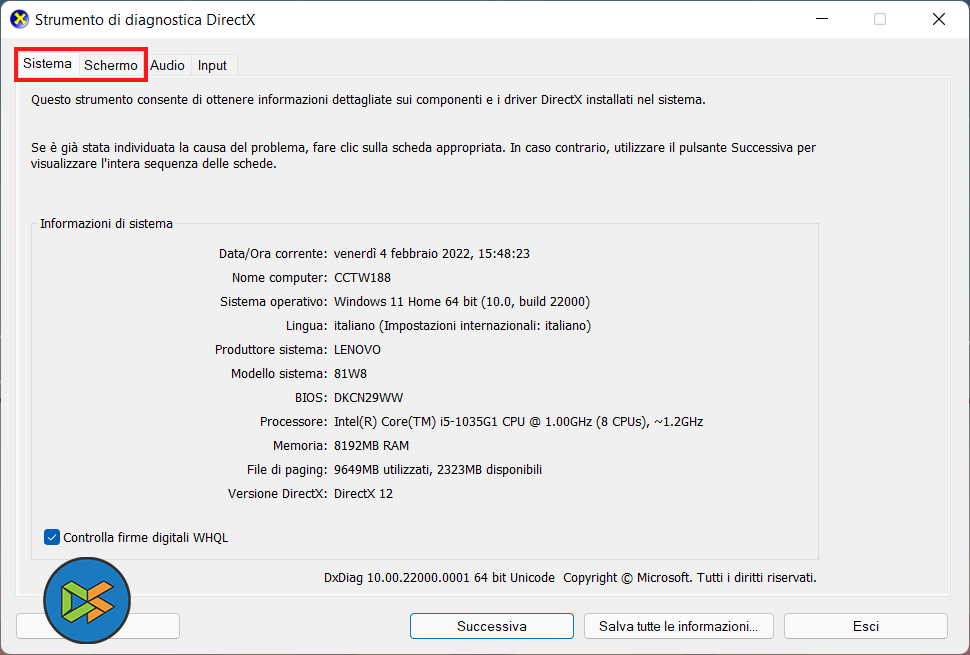Select the Audio tab

[x=167, y=65]
